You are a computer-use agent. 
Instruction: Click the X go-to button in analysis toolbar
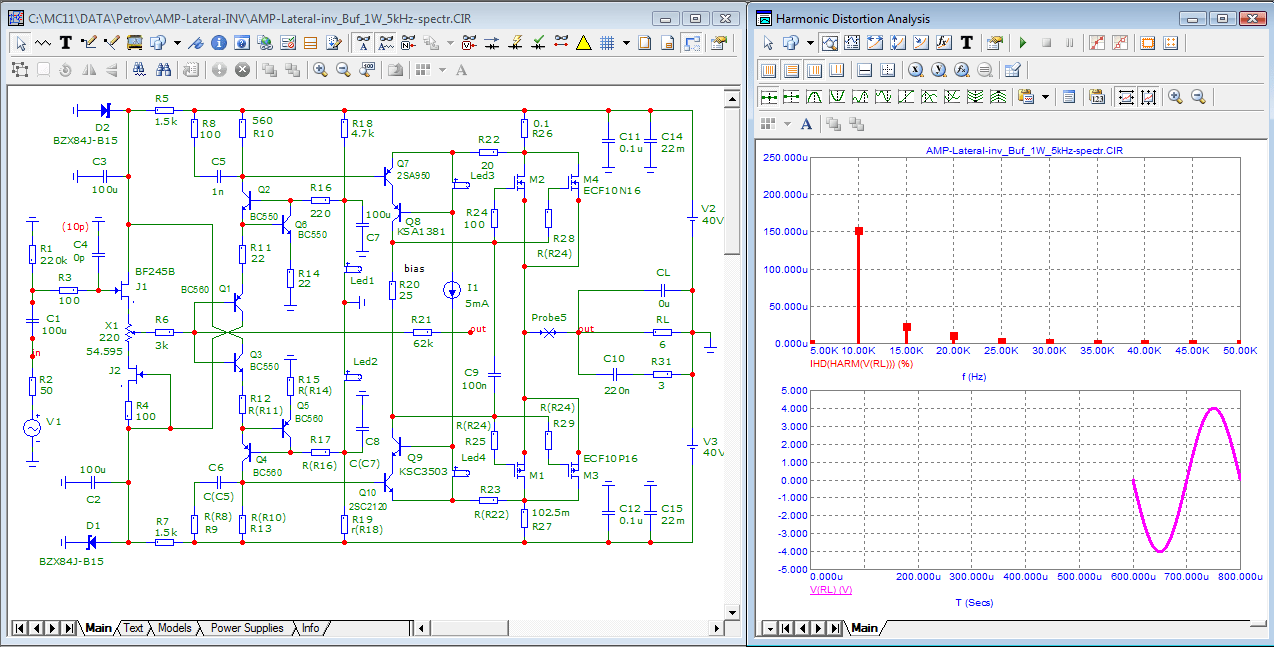coord(916,69)
